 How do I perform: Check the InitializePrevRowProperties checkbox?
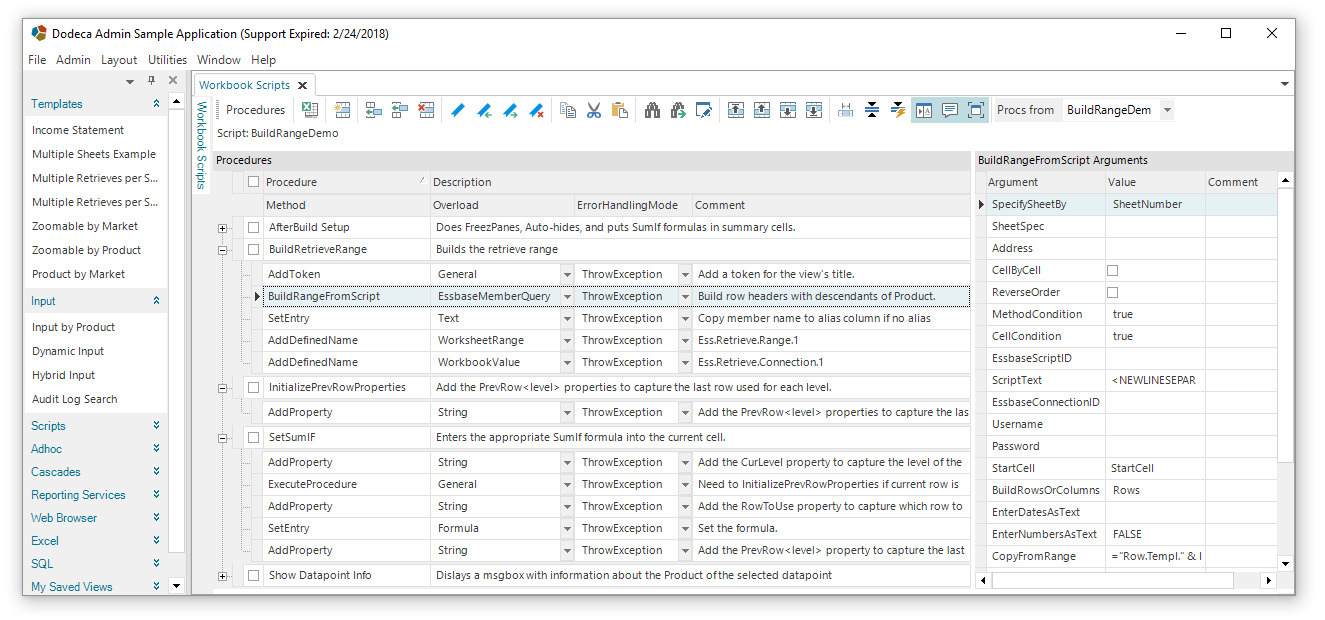pos(253,387)
